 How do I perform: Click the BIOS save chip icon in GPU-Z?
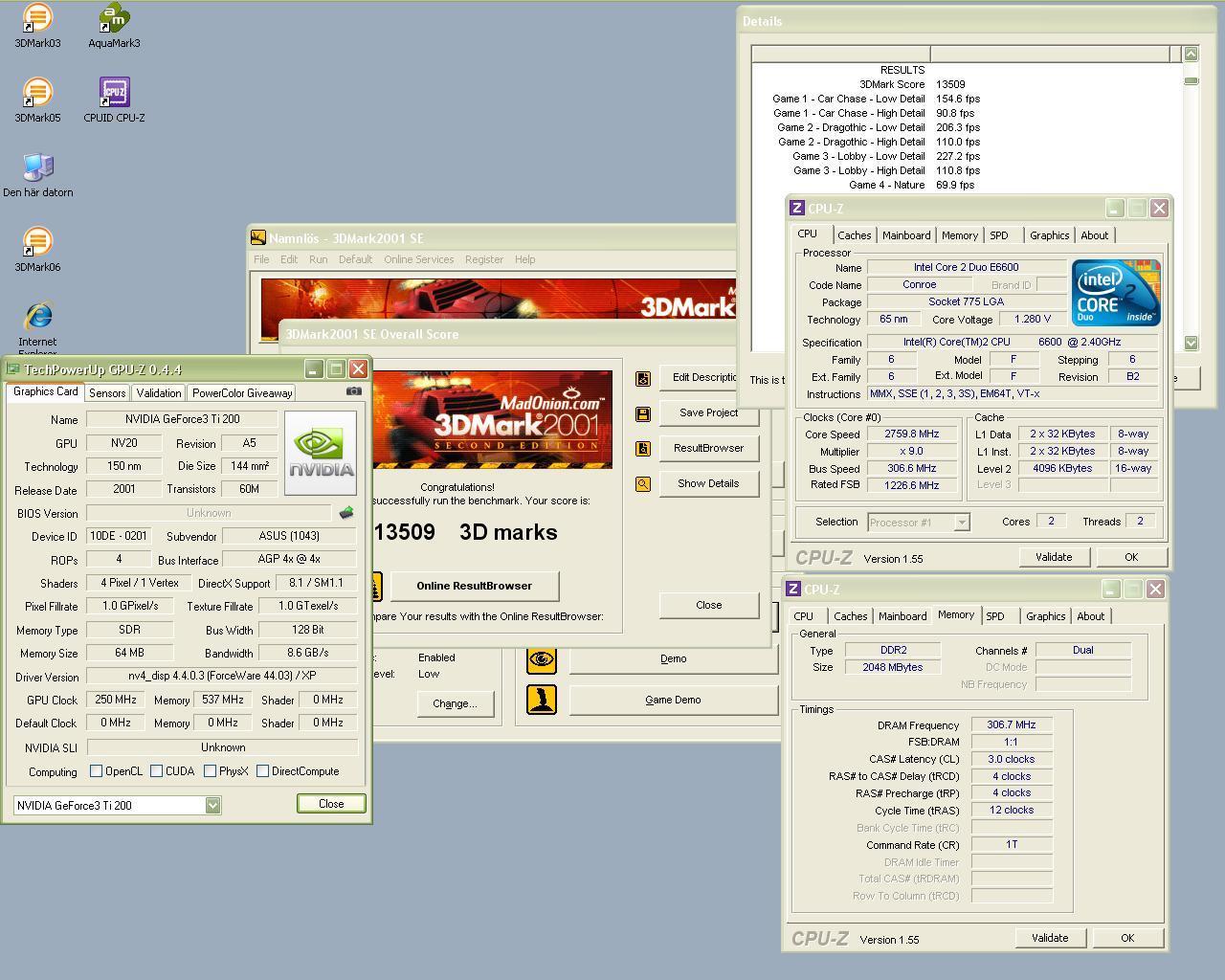(x=345, y=513)
